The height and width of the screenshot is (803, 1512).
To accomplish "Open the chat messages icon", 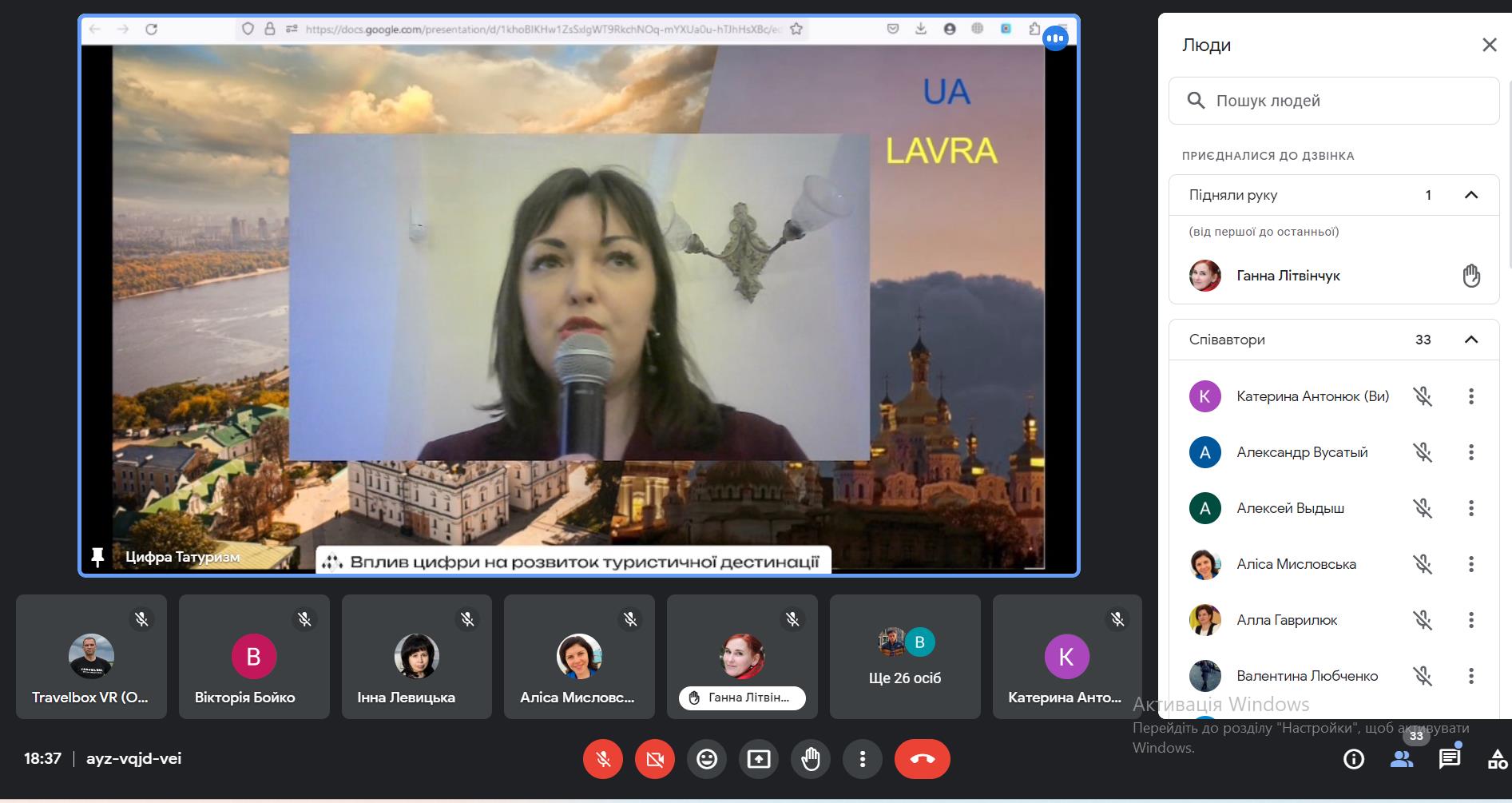I will (x=1449, y=759).
